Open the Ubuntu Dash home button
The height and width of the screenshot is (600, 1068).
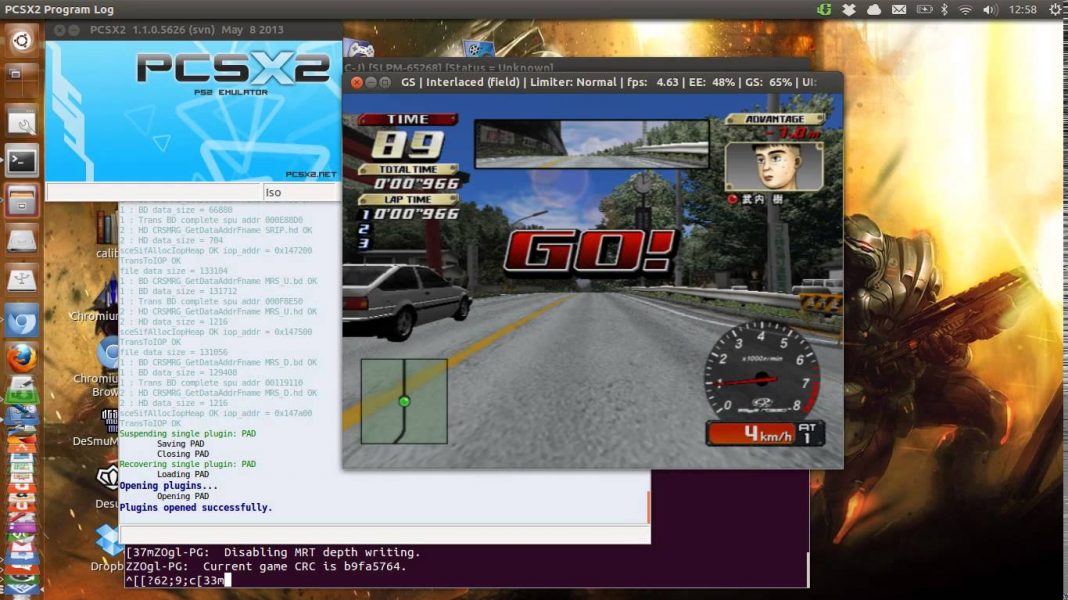tap(22, 41)
